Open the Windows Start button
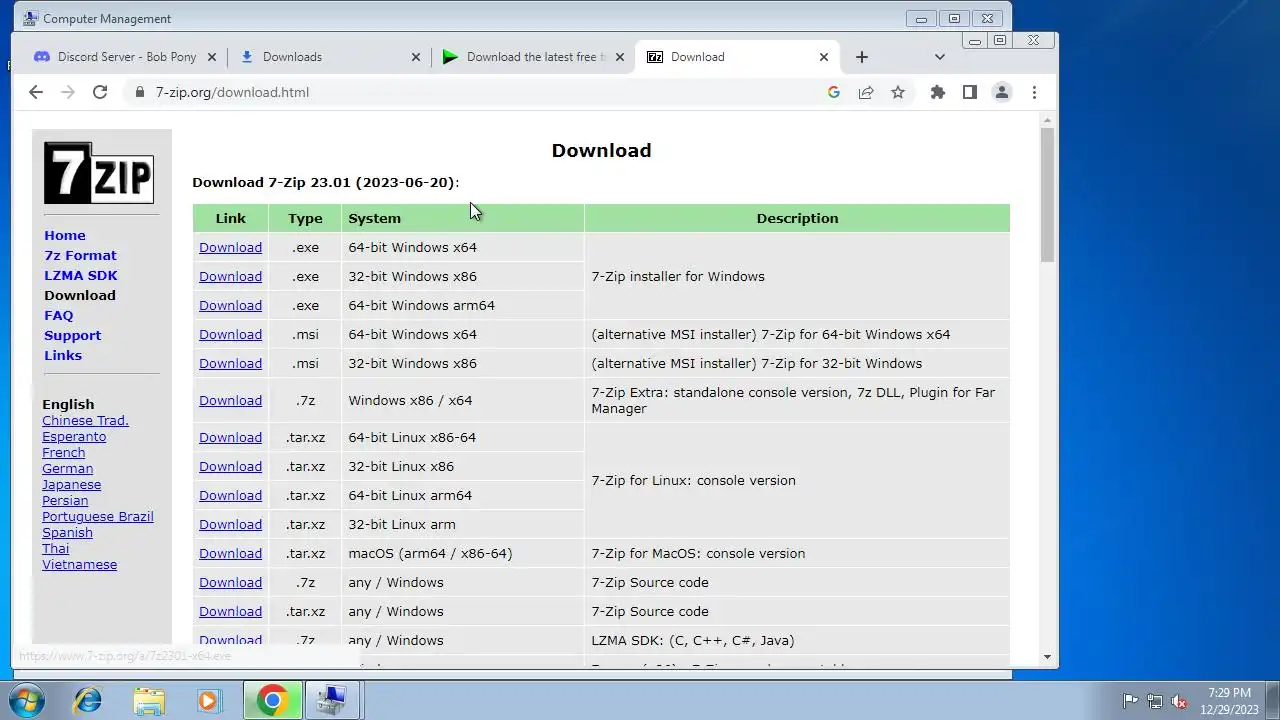 27,701
